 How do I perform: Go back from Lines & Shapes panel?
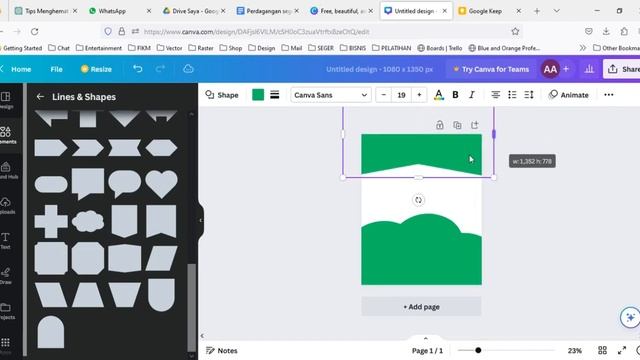40,97
